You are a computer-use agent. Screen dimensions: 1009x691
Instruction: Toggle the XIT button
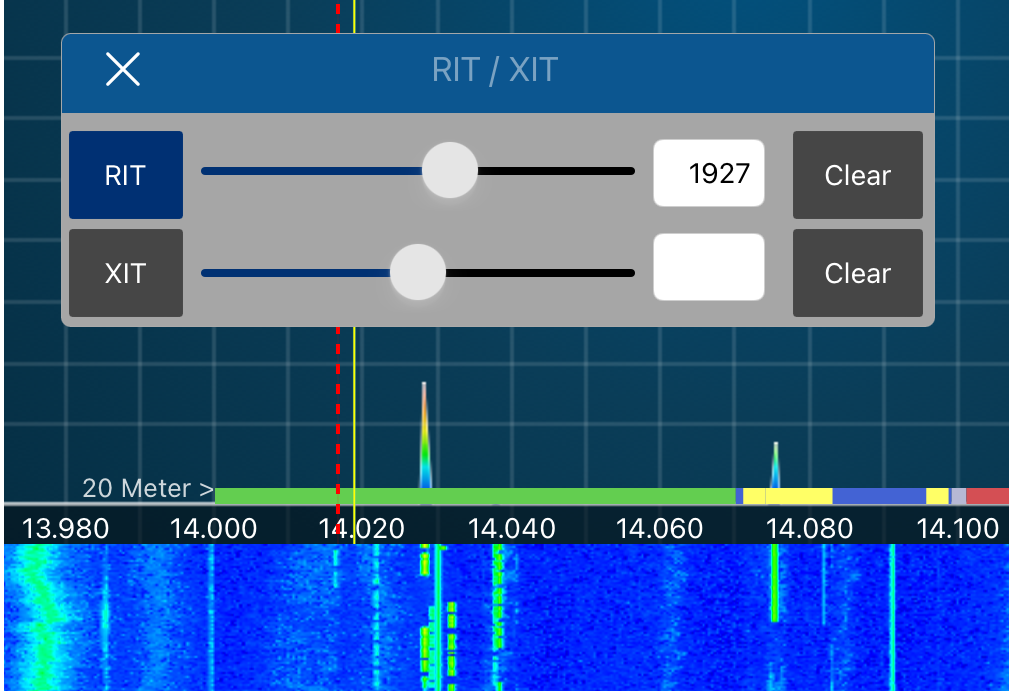[126, 273]
